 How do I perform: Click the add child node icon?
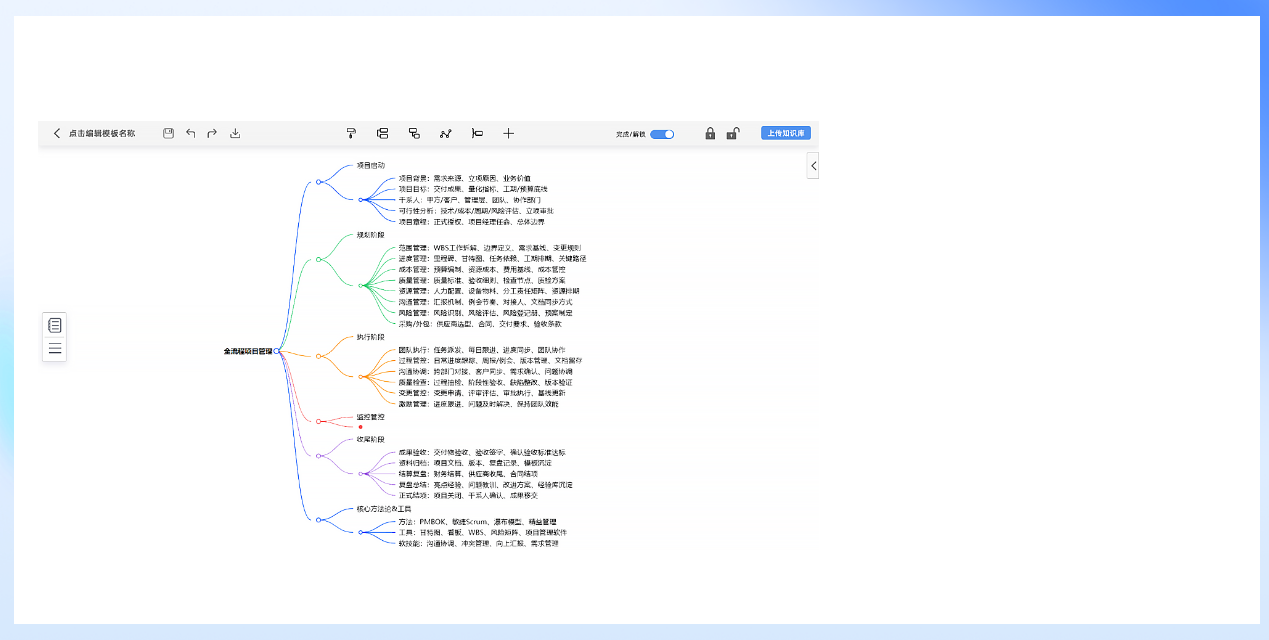click(414, 133)
